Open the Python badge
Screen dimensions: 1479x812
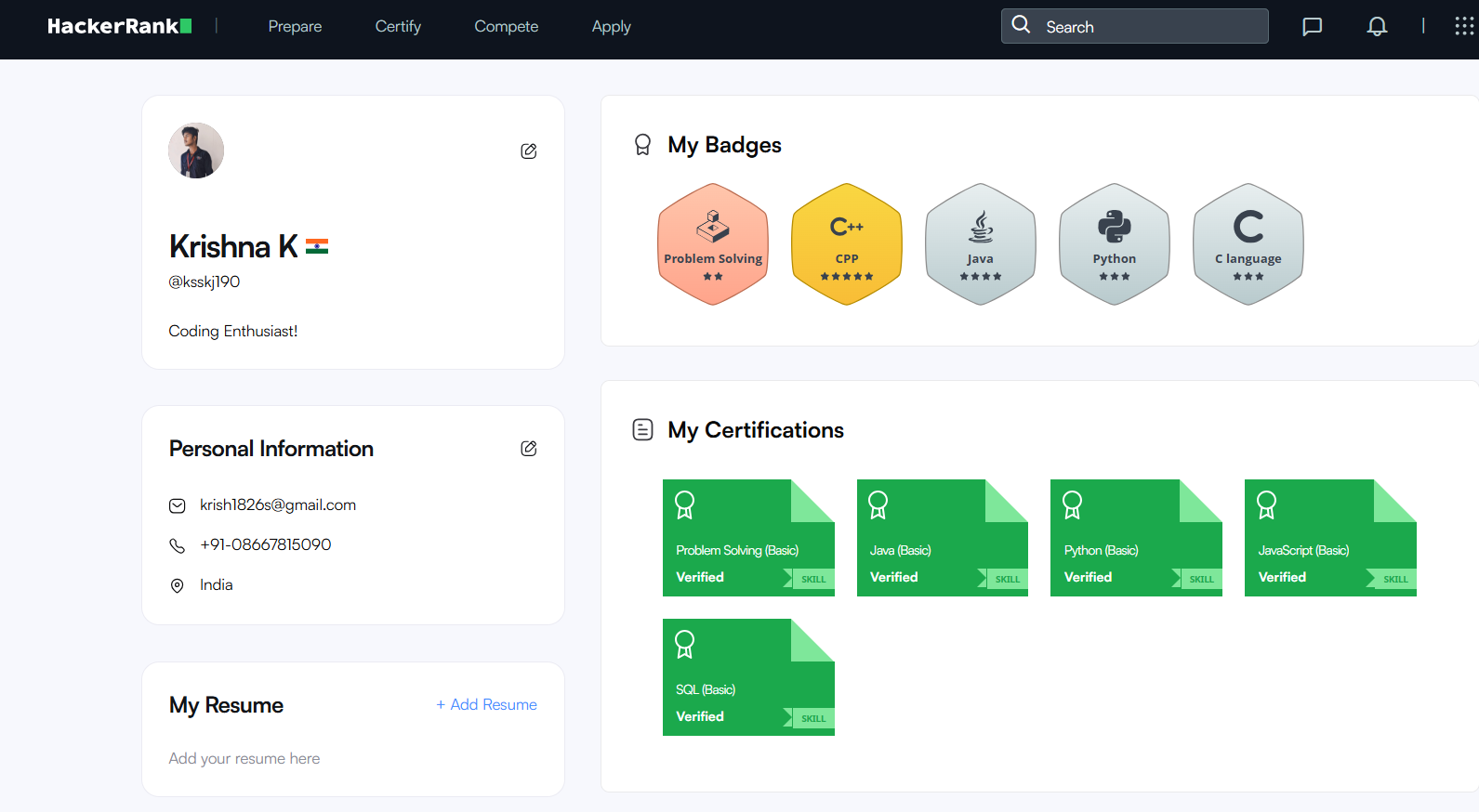pos(1115,244)
